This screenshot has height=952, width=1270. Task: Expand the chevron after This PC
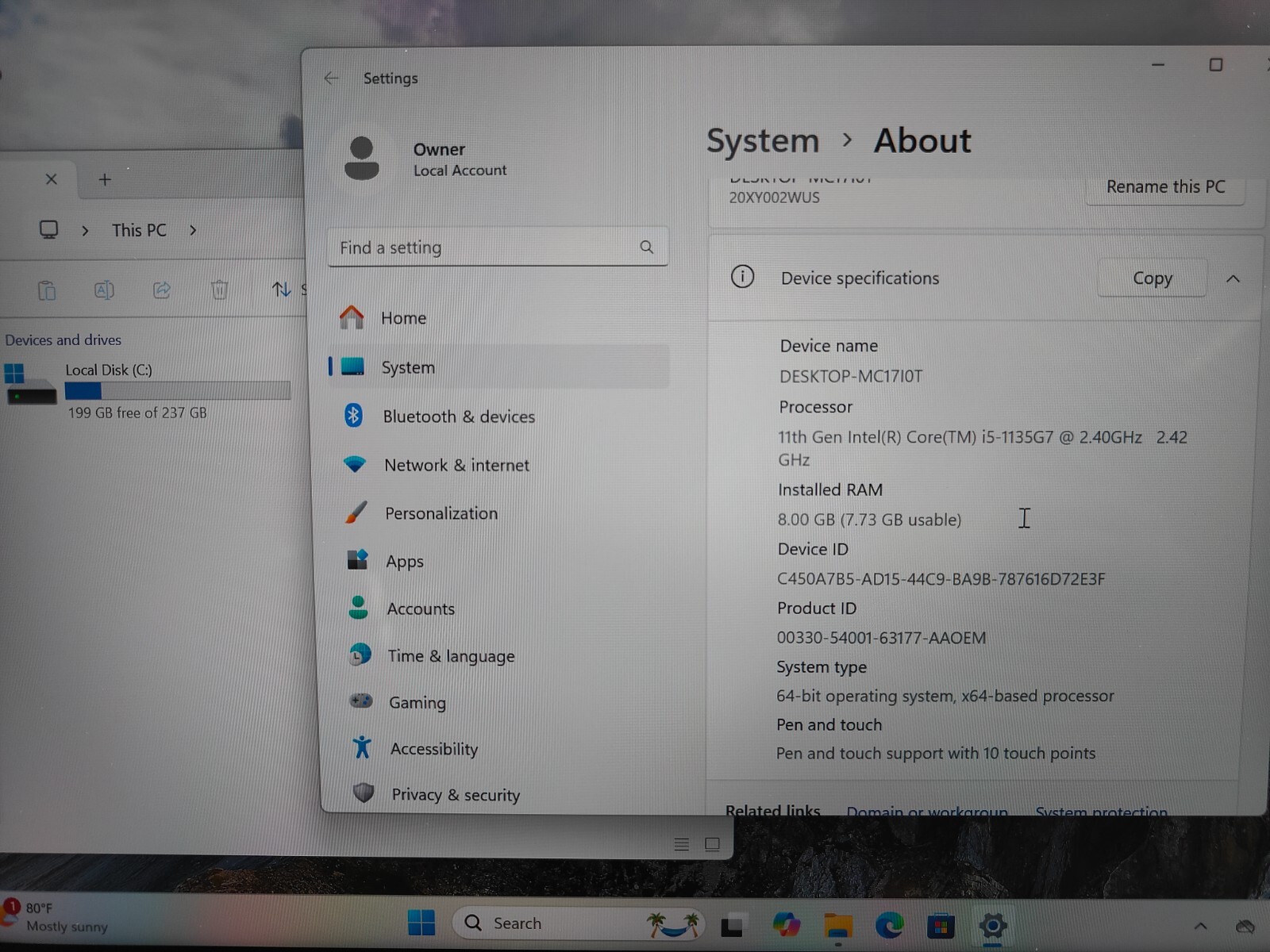pos(193,230)
